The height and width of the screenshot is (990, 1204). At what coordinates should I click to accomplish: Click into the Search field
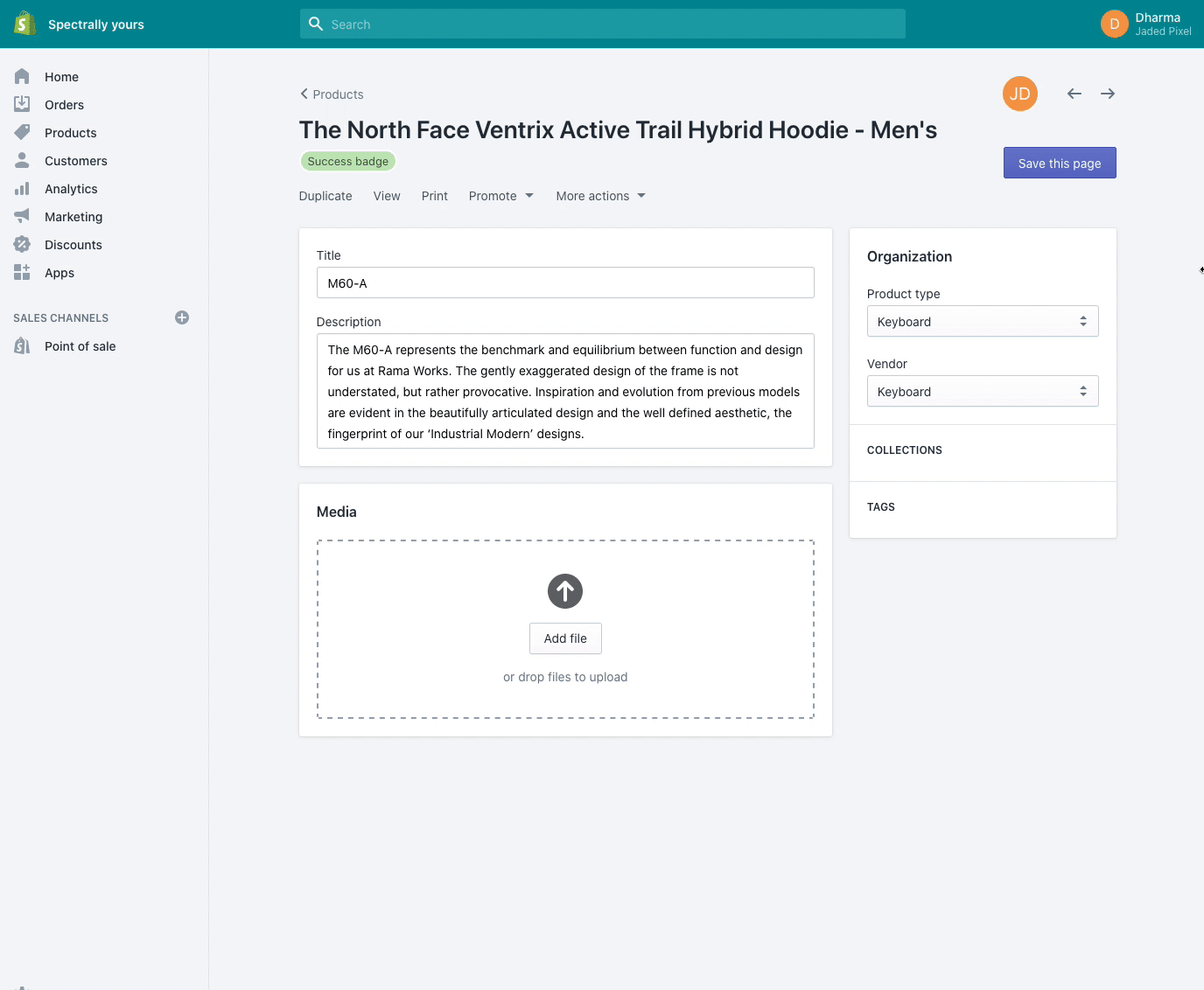coord(603,24)
